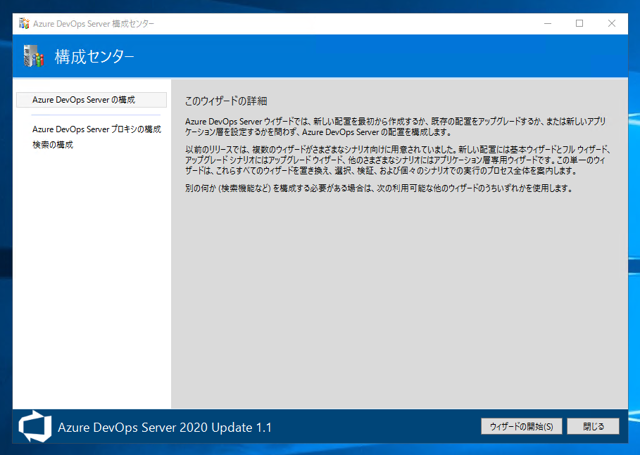Close window with title bar X
The height and width of the screenshot is (455, 640).
611,24
